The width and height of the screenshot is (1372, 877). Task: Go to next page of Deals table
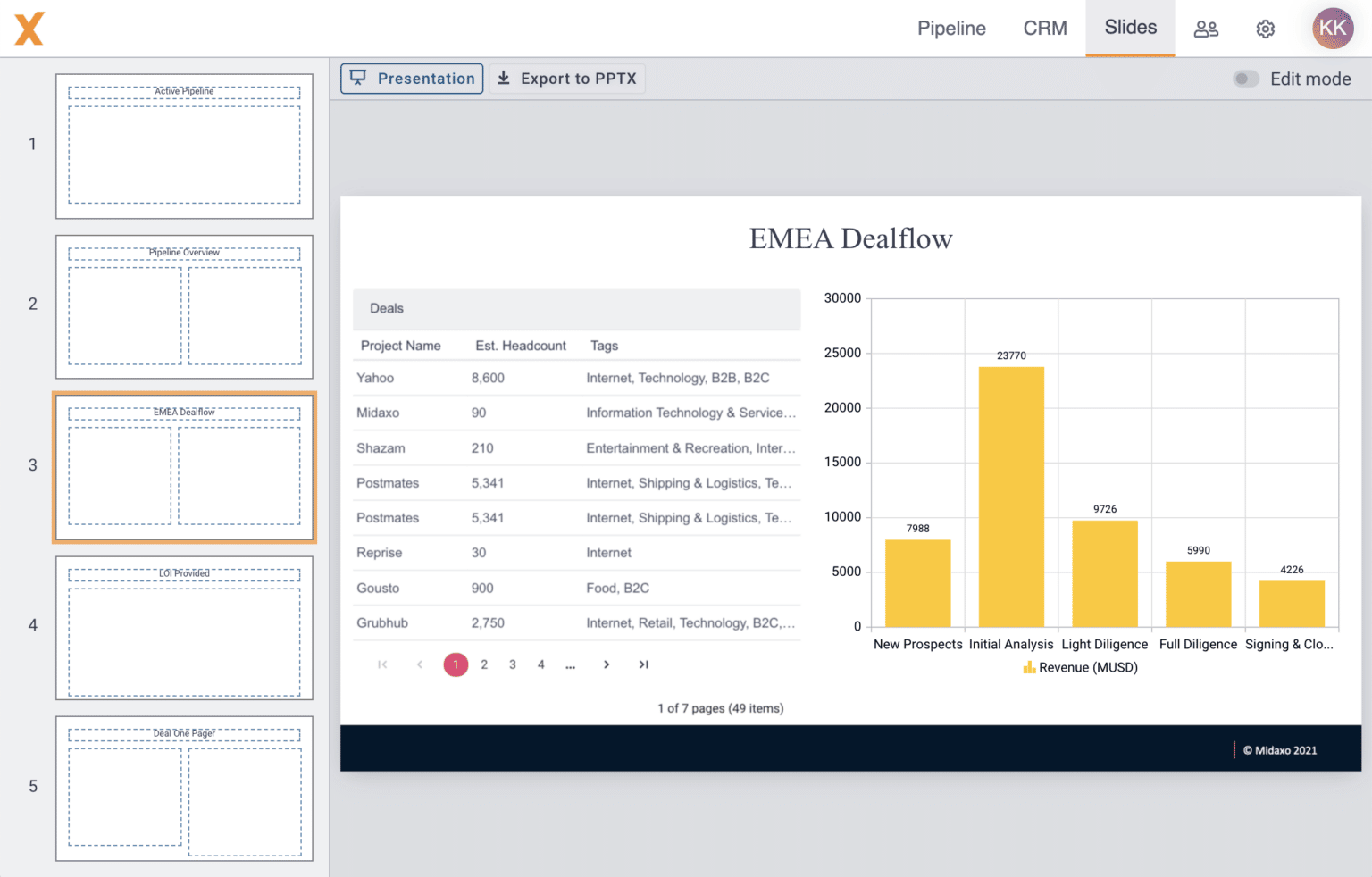(607, 664)
